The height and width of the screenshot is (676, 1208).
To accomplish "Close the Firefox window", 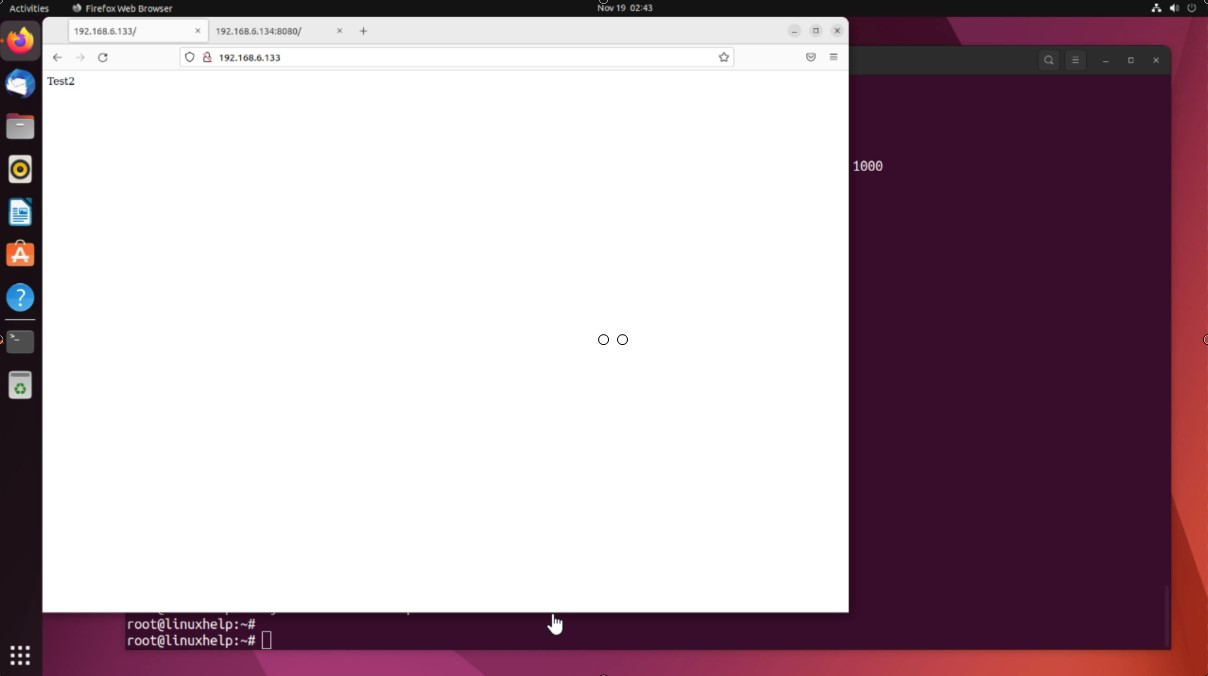I will (x=837, y=31).
